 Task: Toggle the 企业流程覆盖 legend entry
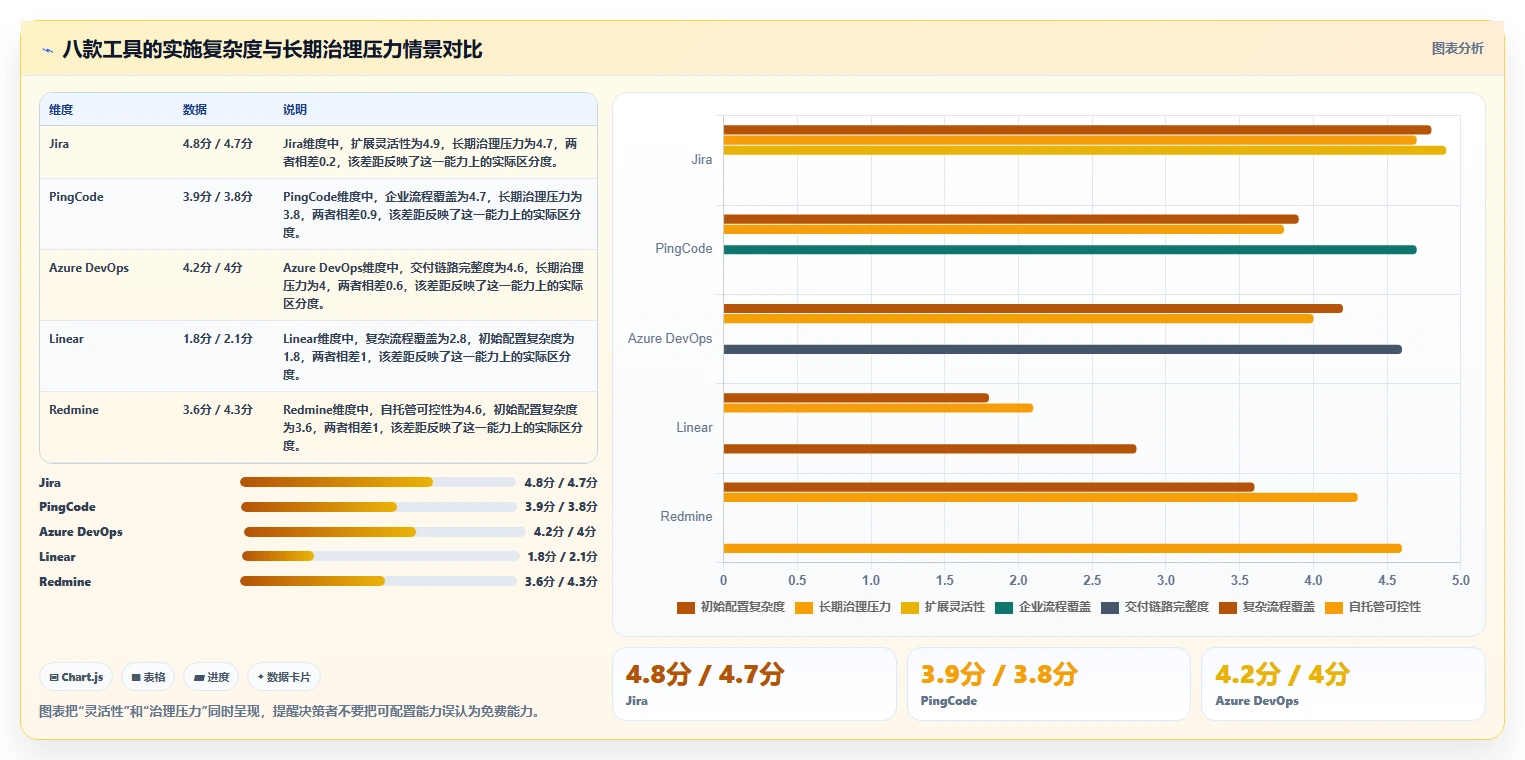pos(1043,607)
